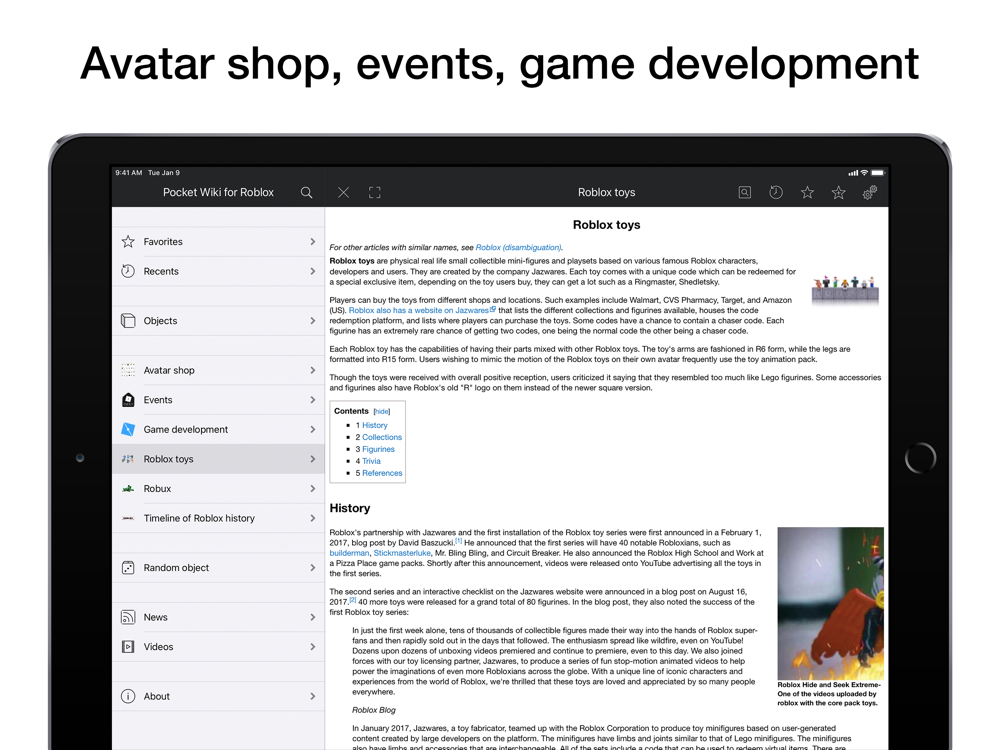Image resolution: width=1000 pixels, height=750 pixels.
Task: Expand Favorites row chevron
Action: point(312,242)
